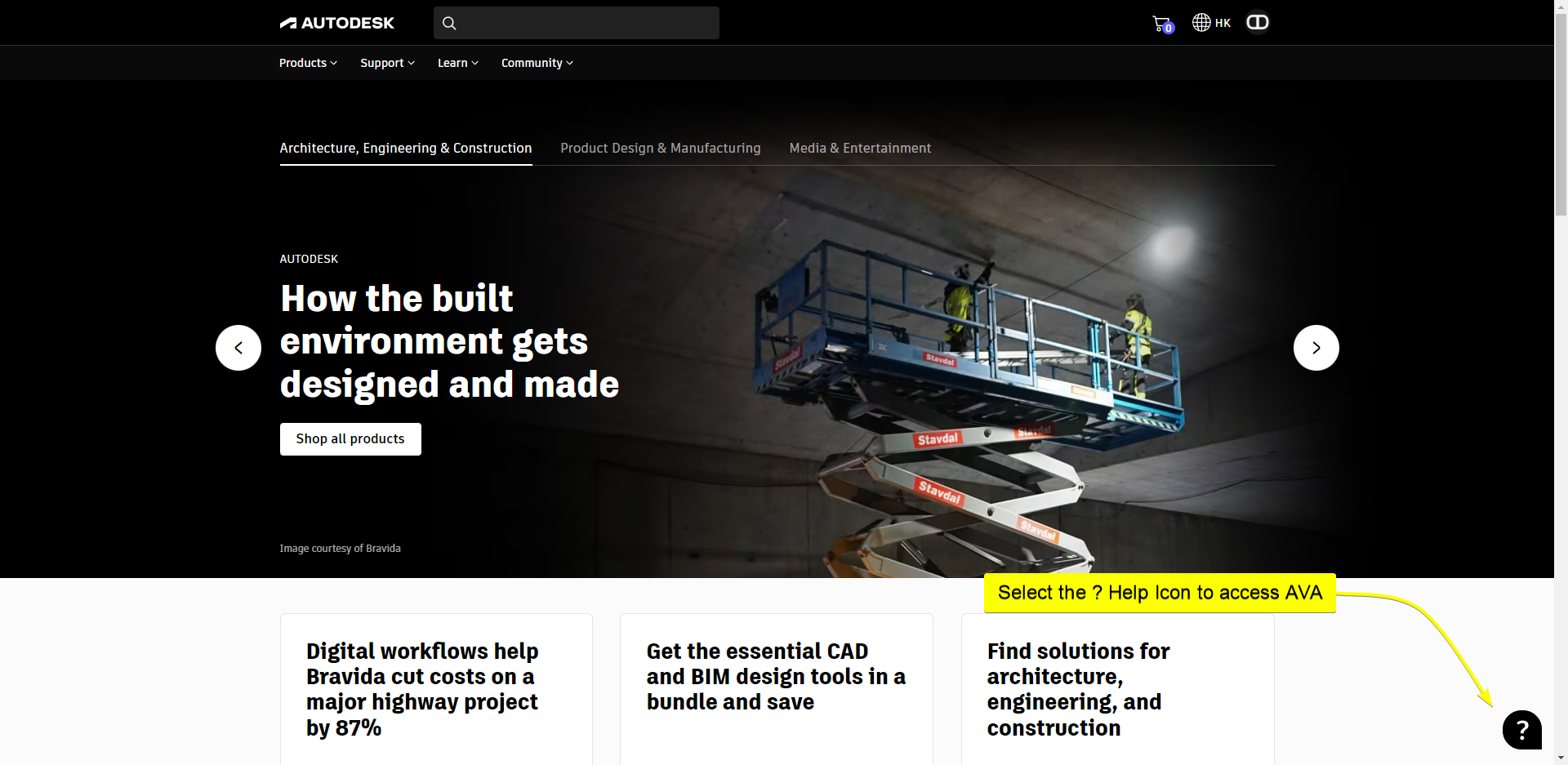Open the Bravida digital workflows article
The image size is (1568, 765).
pyautogui.click(x=422, y=689)
